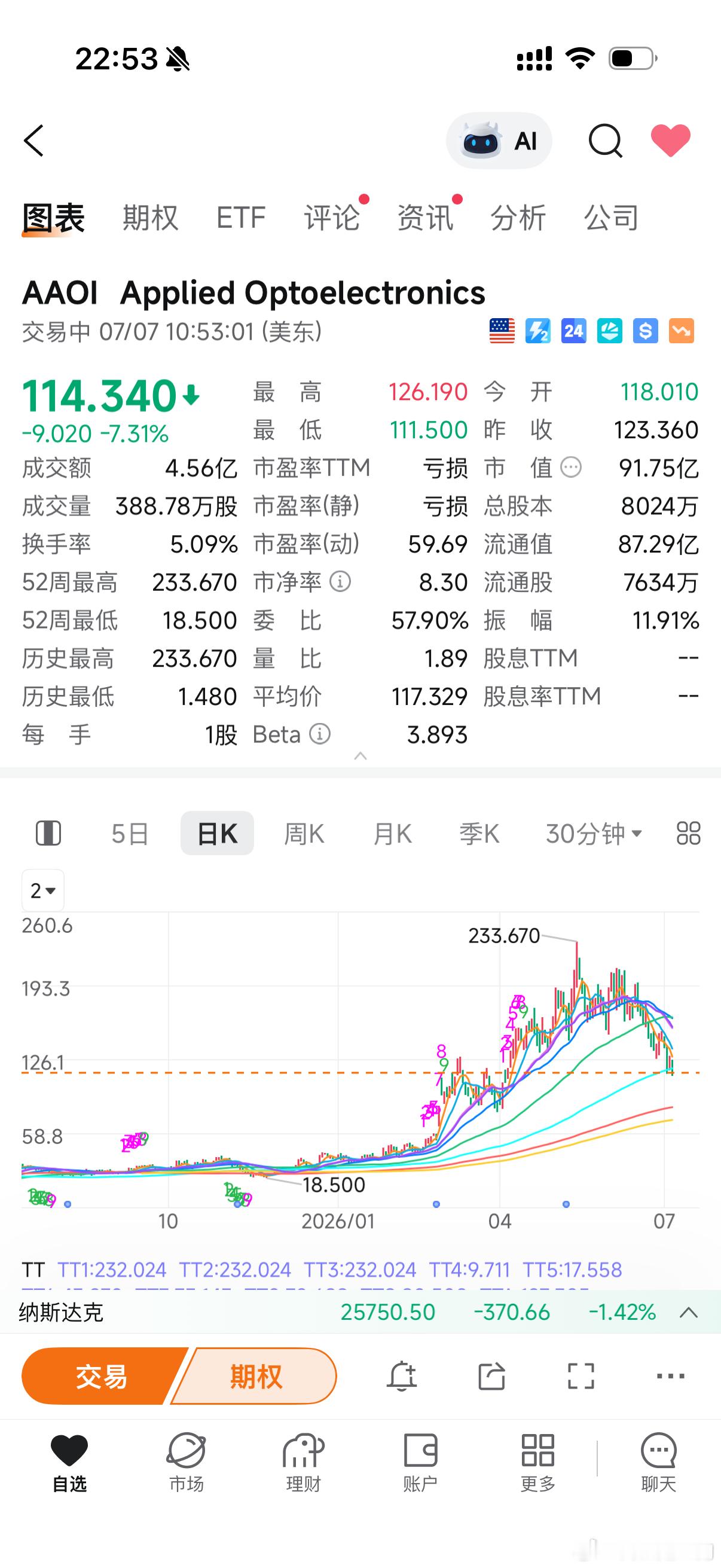Open the 评论 tab

pos(332,218)
